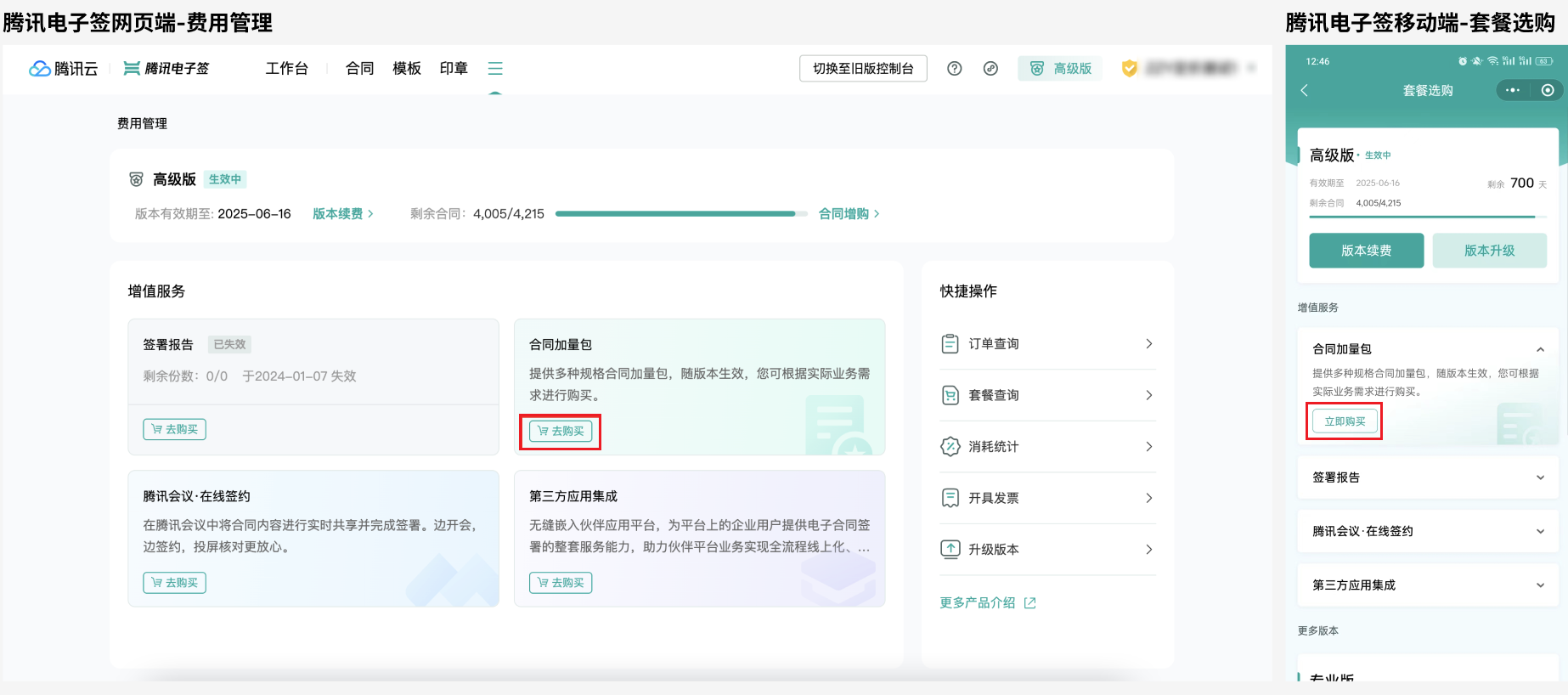Click the 订单查询 icon in quick actions
This screenshot has height=695, width=1568.
[950, 344]
